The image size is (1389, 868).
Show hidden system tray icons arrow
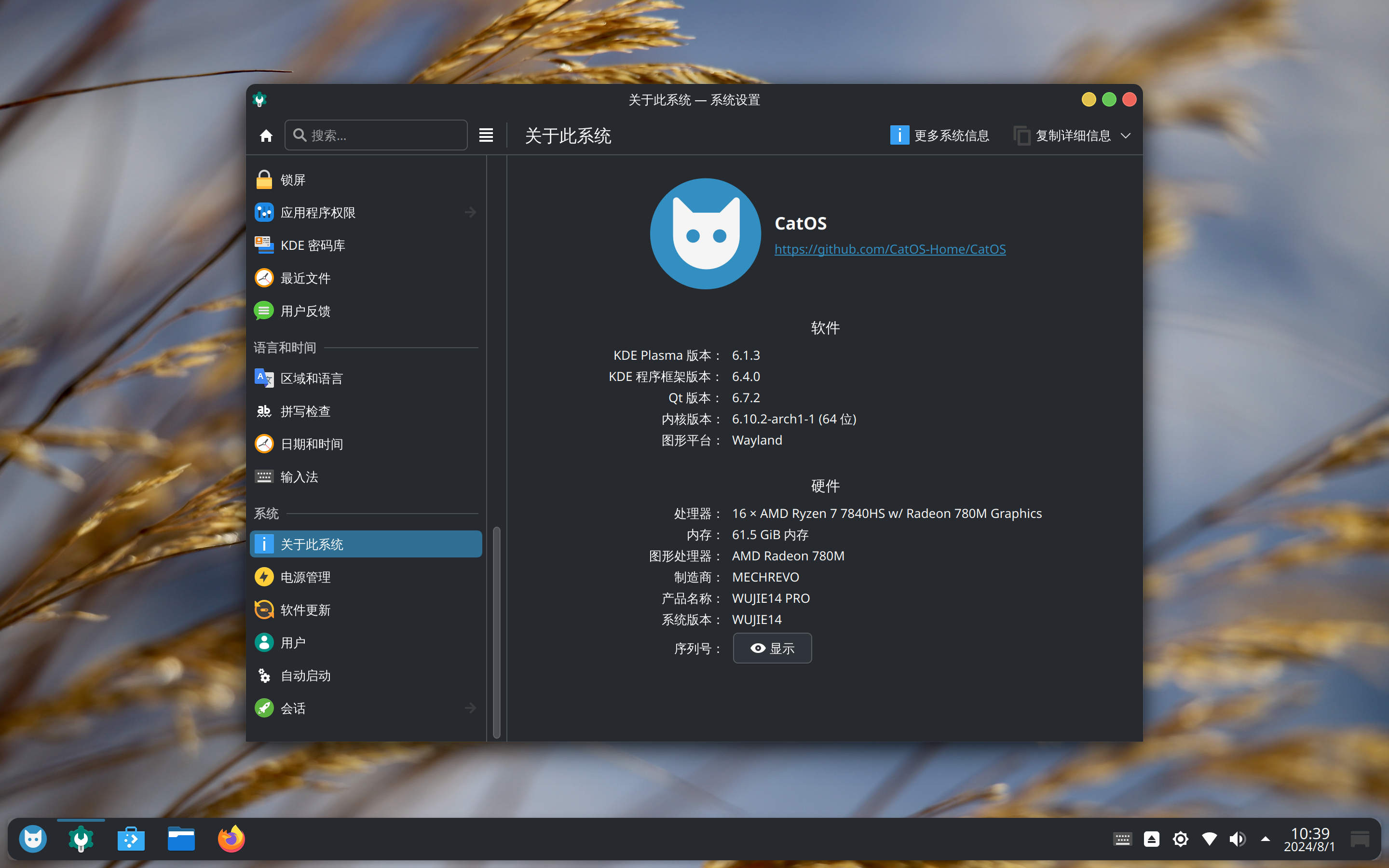pos(1266,839)
